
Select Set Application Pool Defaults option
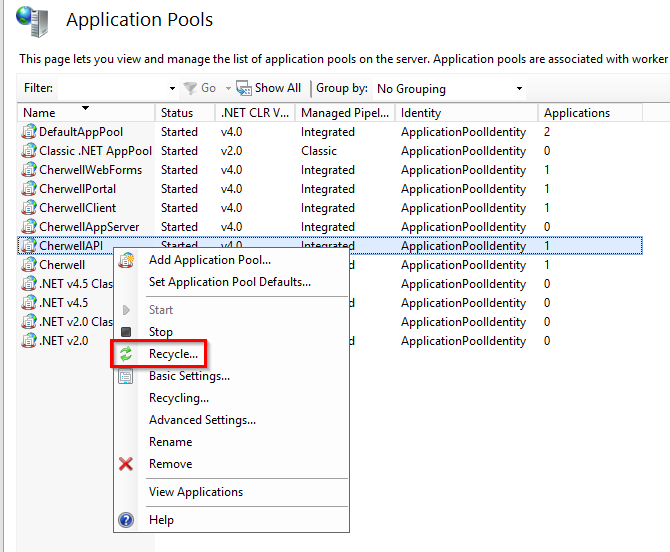coord(230,282)
